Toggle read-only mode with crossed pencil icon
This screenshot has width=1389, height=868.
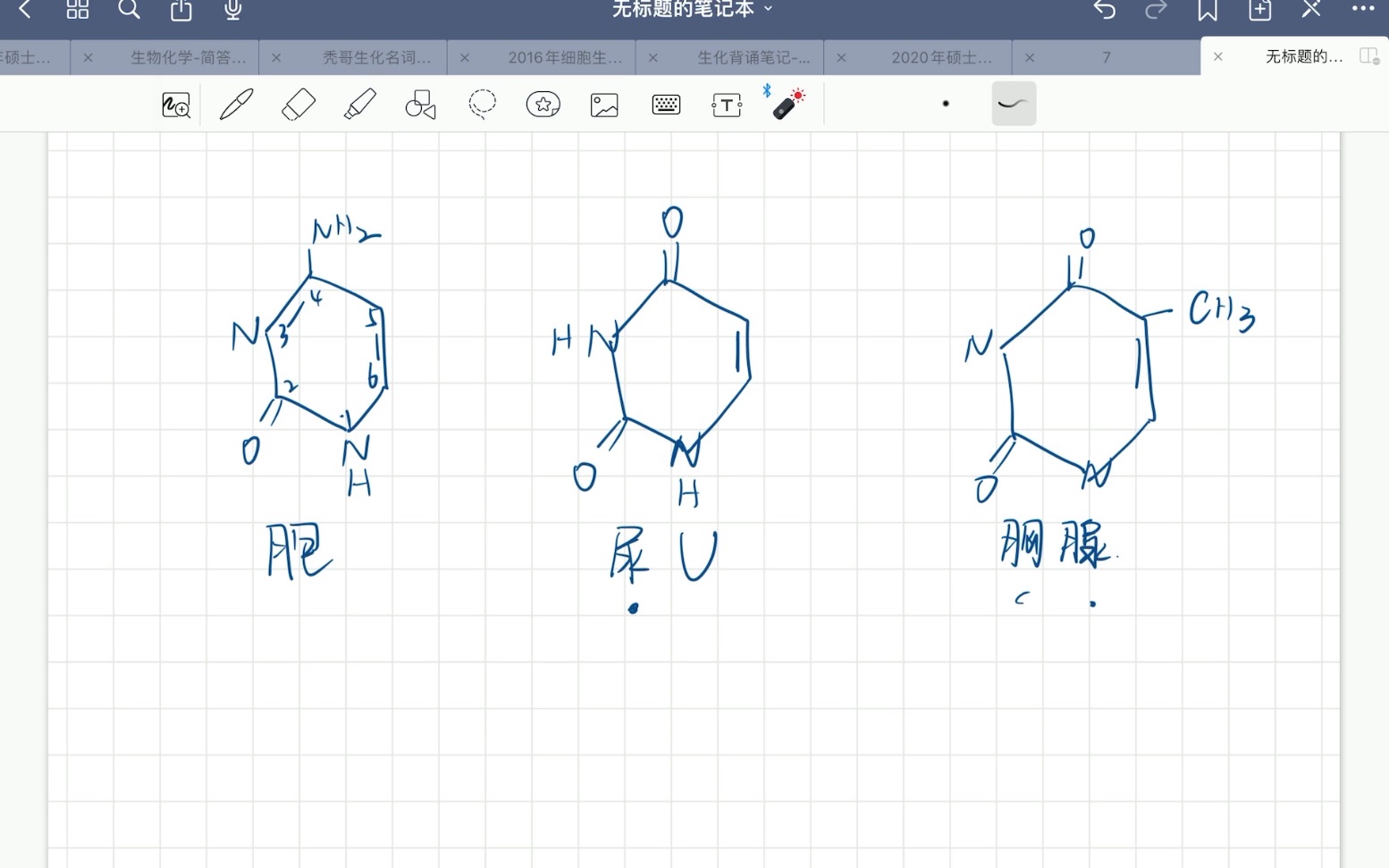coord(1311,10)
